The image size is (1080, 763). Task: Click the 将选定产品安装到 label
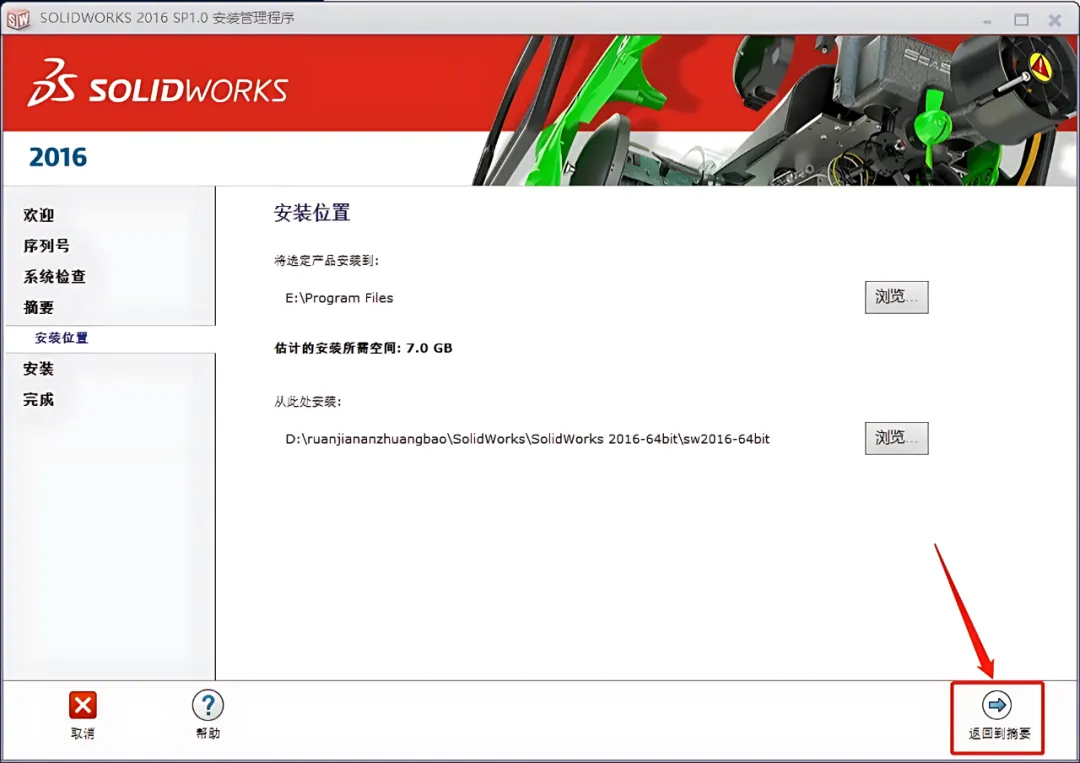(x=326, y=260)
